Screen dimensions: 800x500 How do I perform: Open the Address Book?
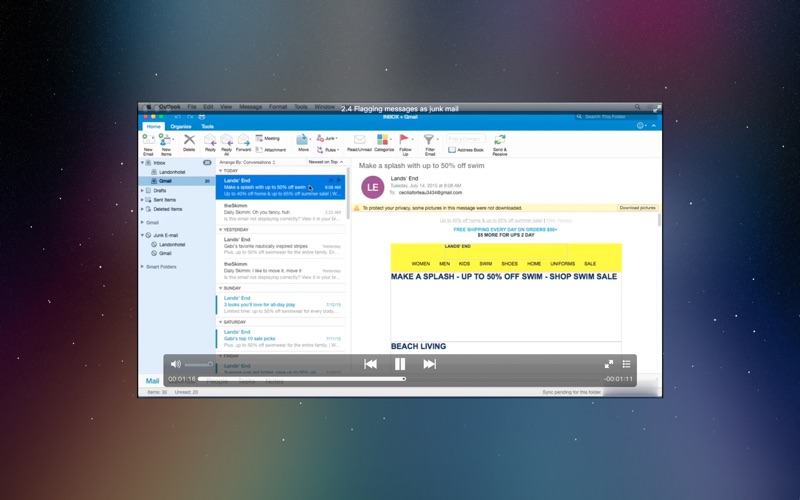pos(466,149)
